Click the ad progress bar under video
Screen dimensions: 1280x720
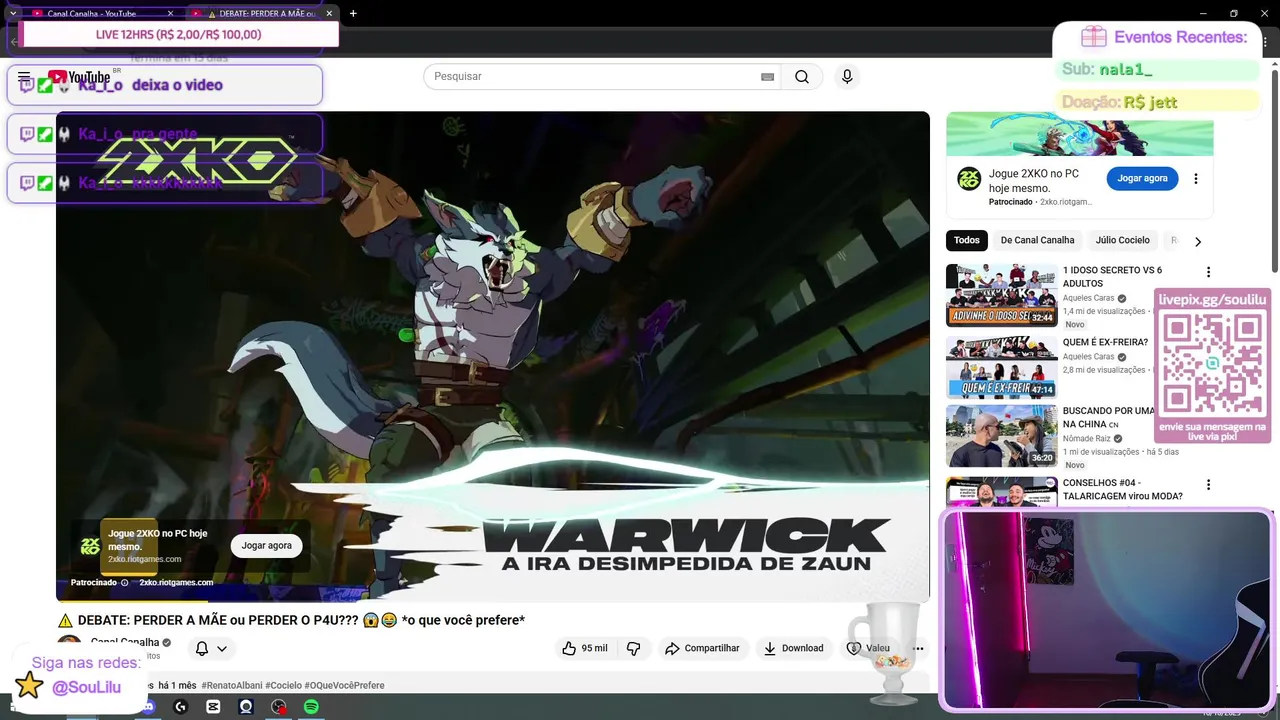pos(492,600)
